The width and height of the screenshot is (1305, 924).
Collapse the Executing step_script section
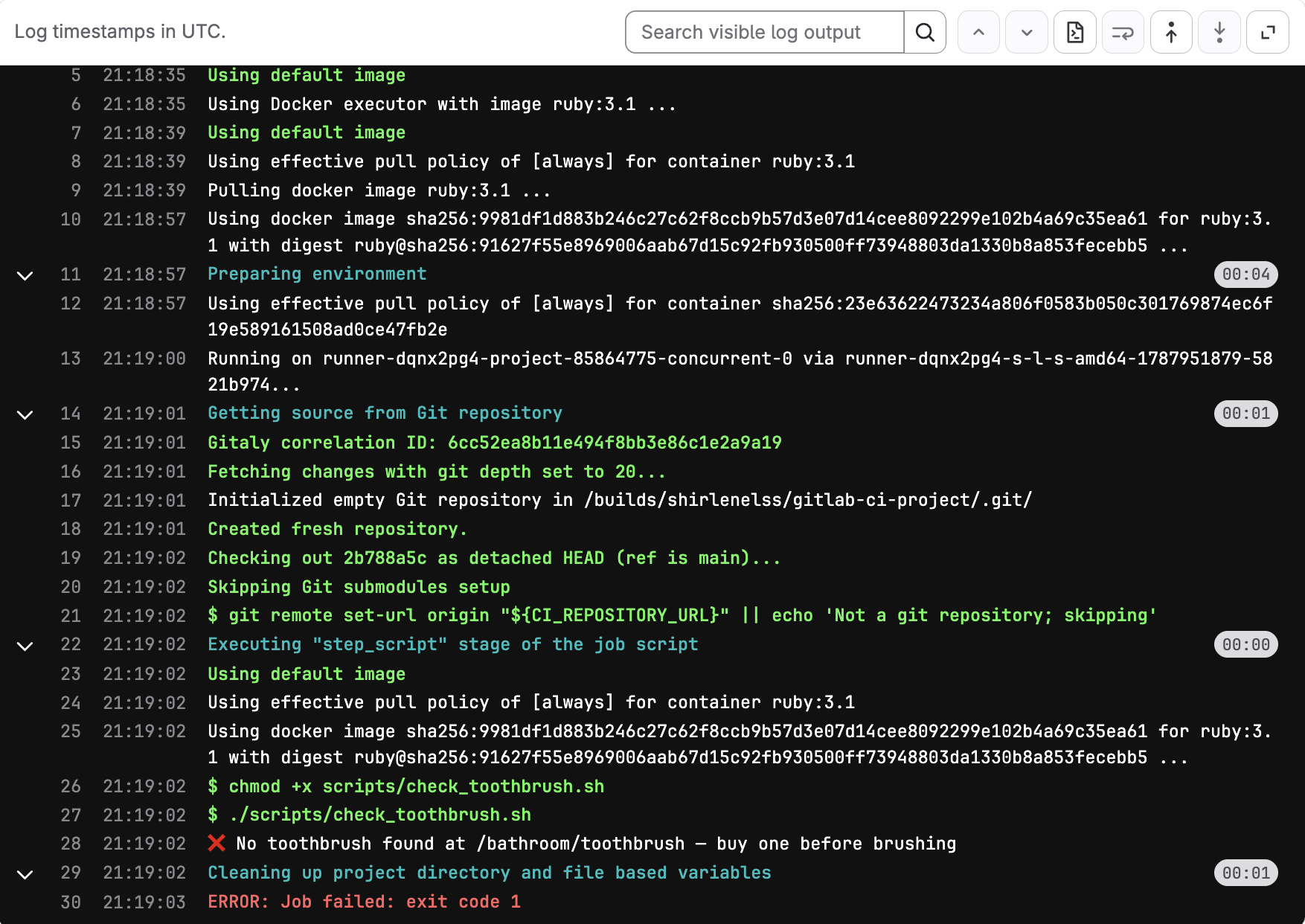25,646
